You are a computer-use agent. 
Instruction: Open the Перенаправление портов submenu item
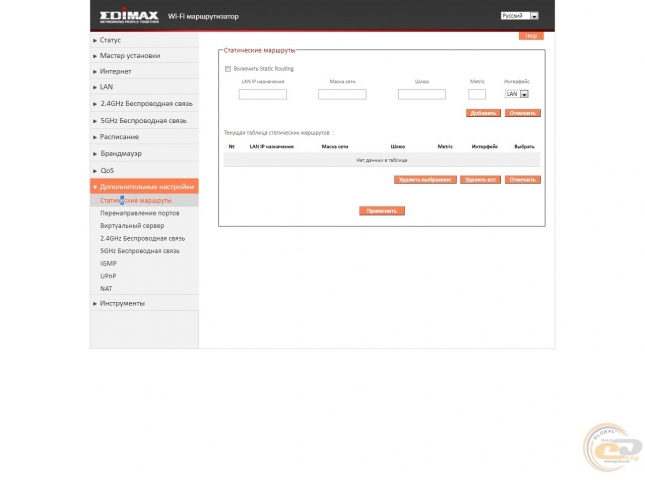pyautogui.click(x=139, y=213)
